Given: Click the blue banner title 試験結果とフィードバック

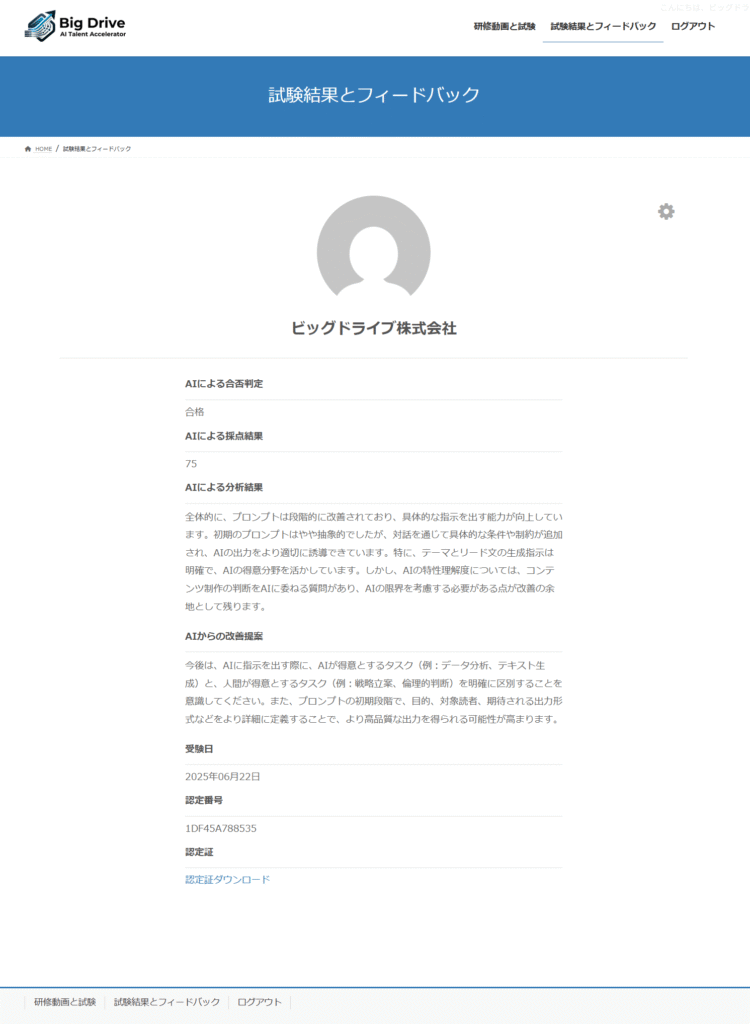Looking at the screenshot, I should (374, 95).
